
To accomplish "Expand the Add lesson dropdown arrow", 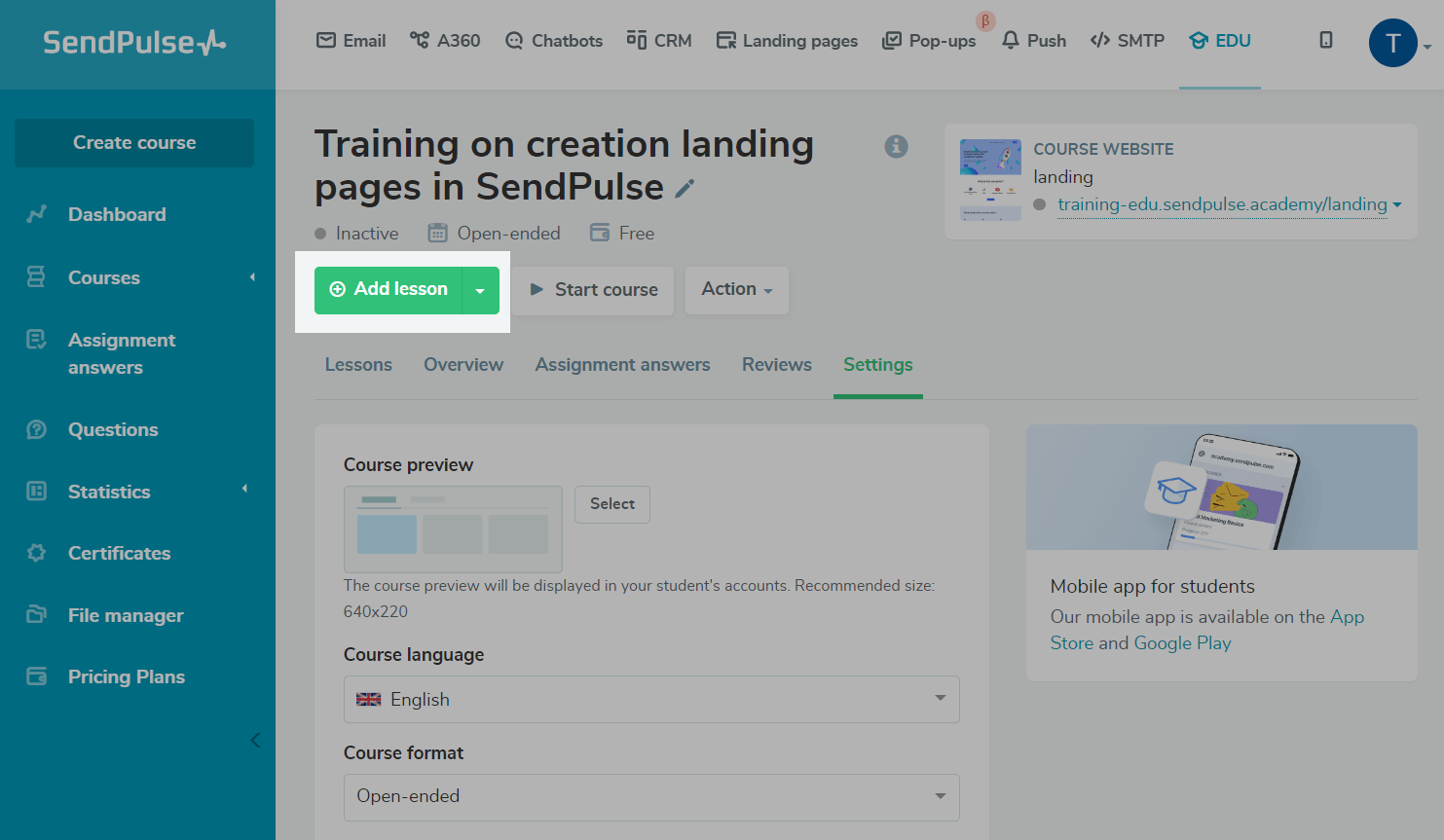I will click(480, 290).
